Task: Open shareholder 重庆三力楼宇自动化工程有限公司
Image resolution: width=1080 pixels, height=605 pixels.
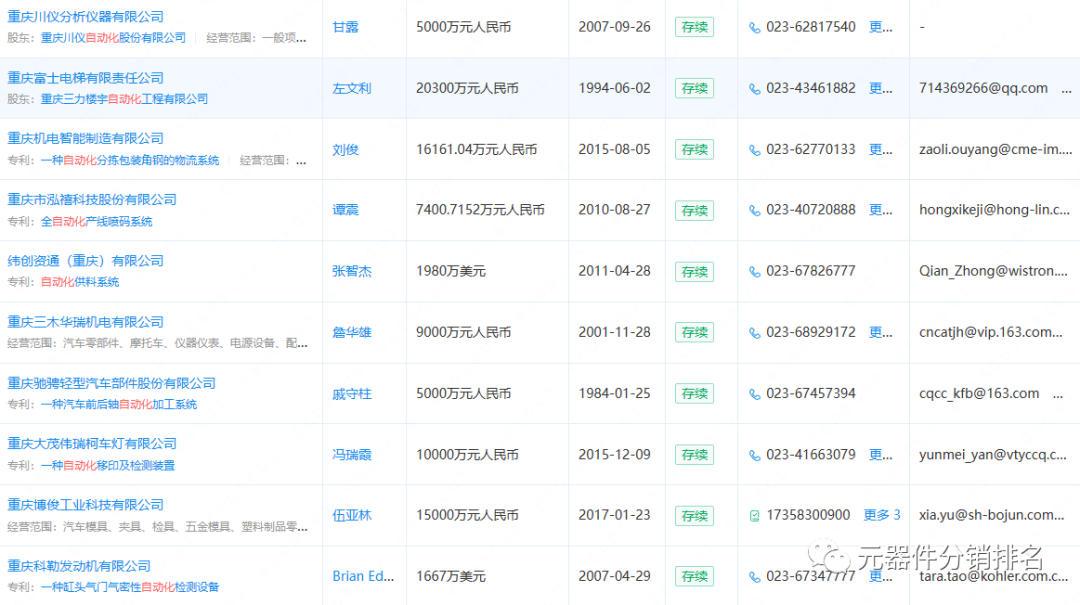Action: pos(125,99)
